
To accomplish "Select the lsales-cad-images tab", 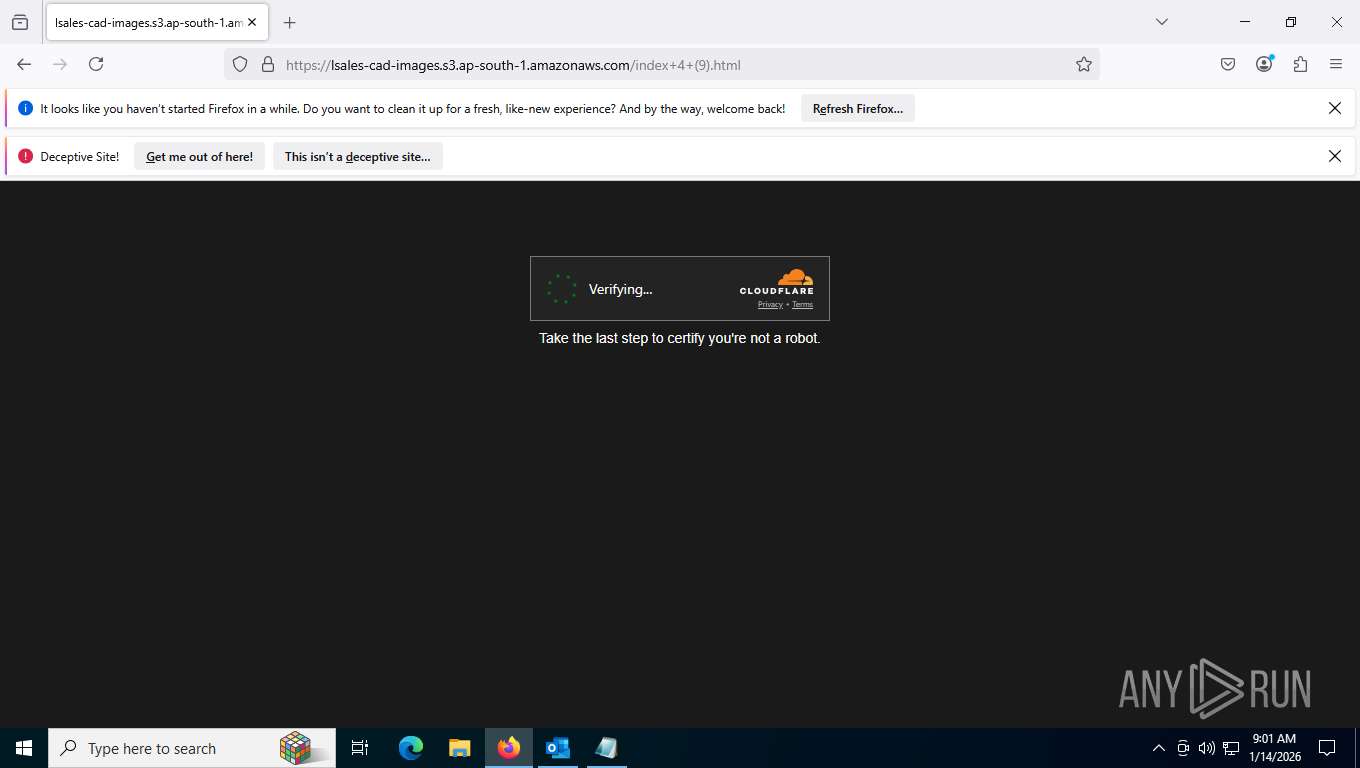I will (157, 22).
